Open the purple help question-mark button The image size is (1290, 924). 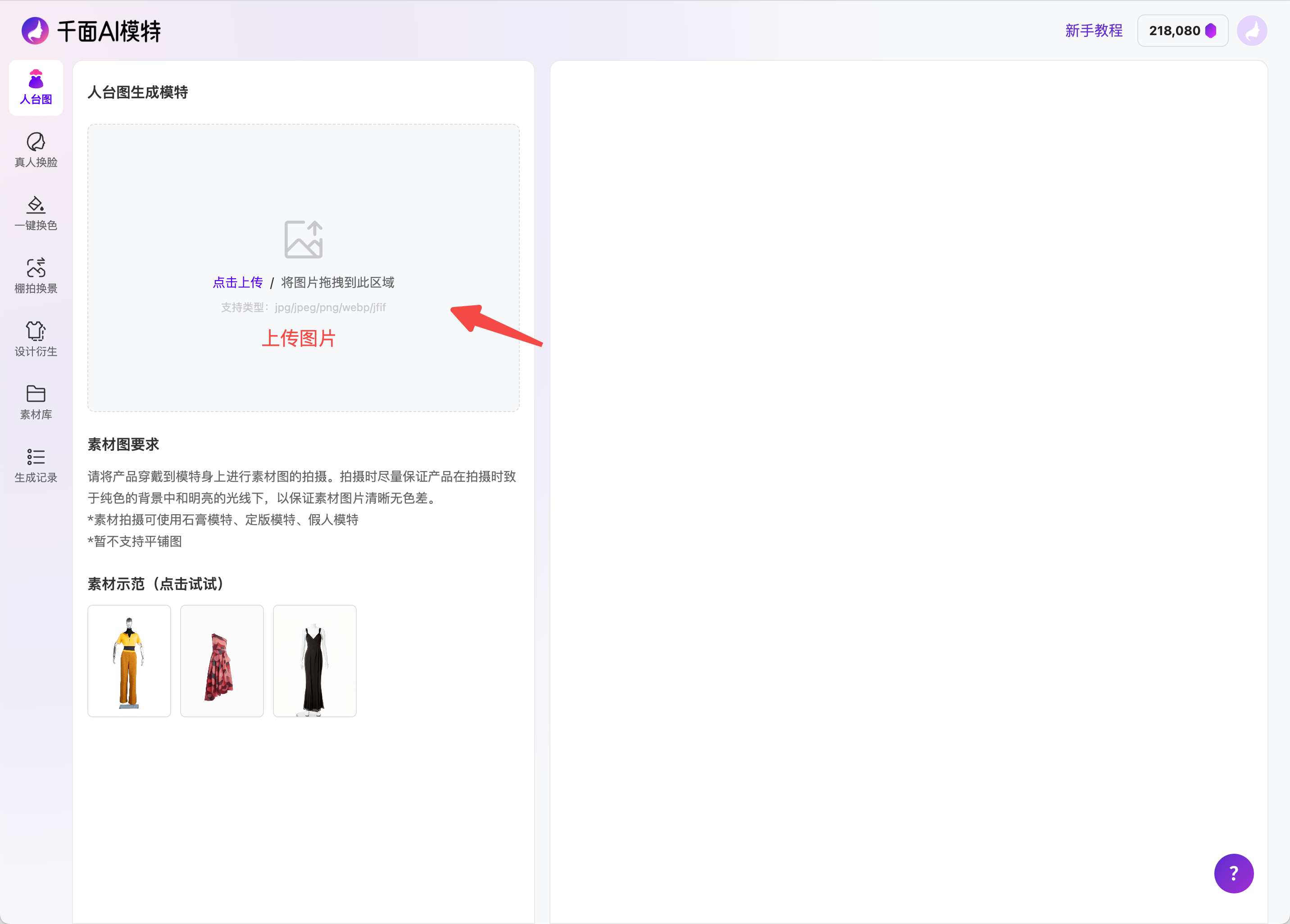click(1234, 874)
